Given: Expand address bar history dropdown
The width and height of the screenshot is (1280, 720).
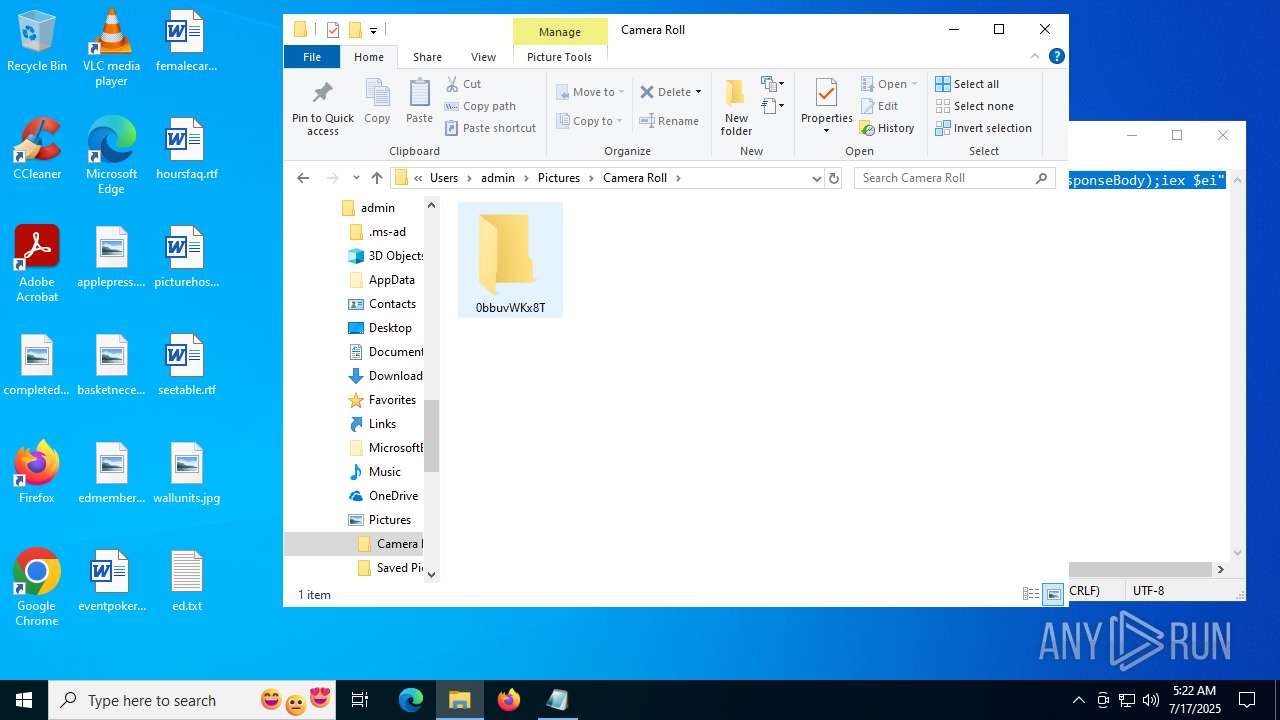Looking at the screenshot, I should click(x=816, y=178).
